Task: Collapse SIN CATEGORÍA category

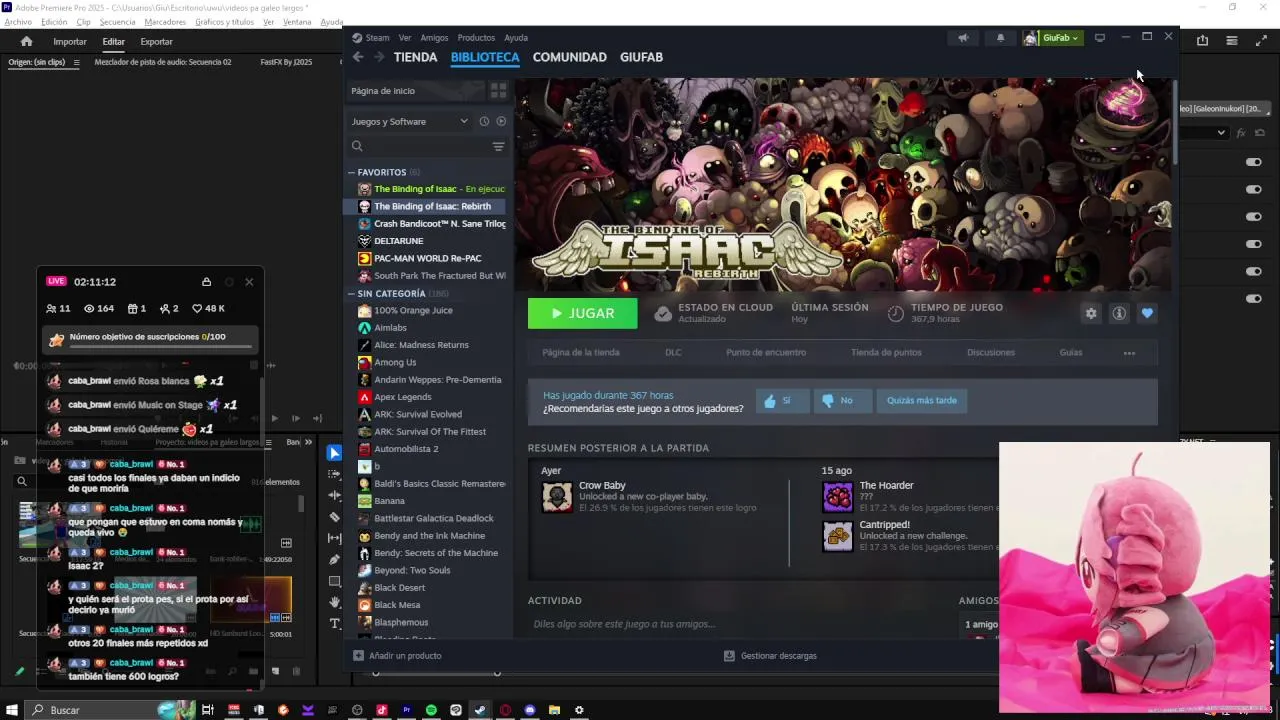Action: pos(352,294)
